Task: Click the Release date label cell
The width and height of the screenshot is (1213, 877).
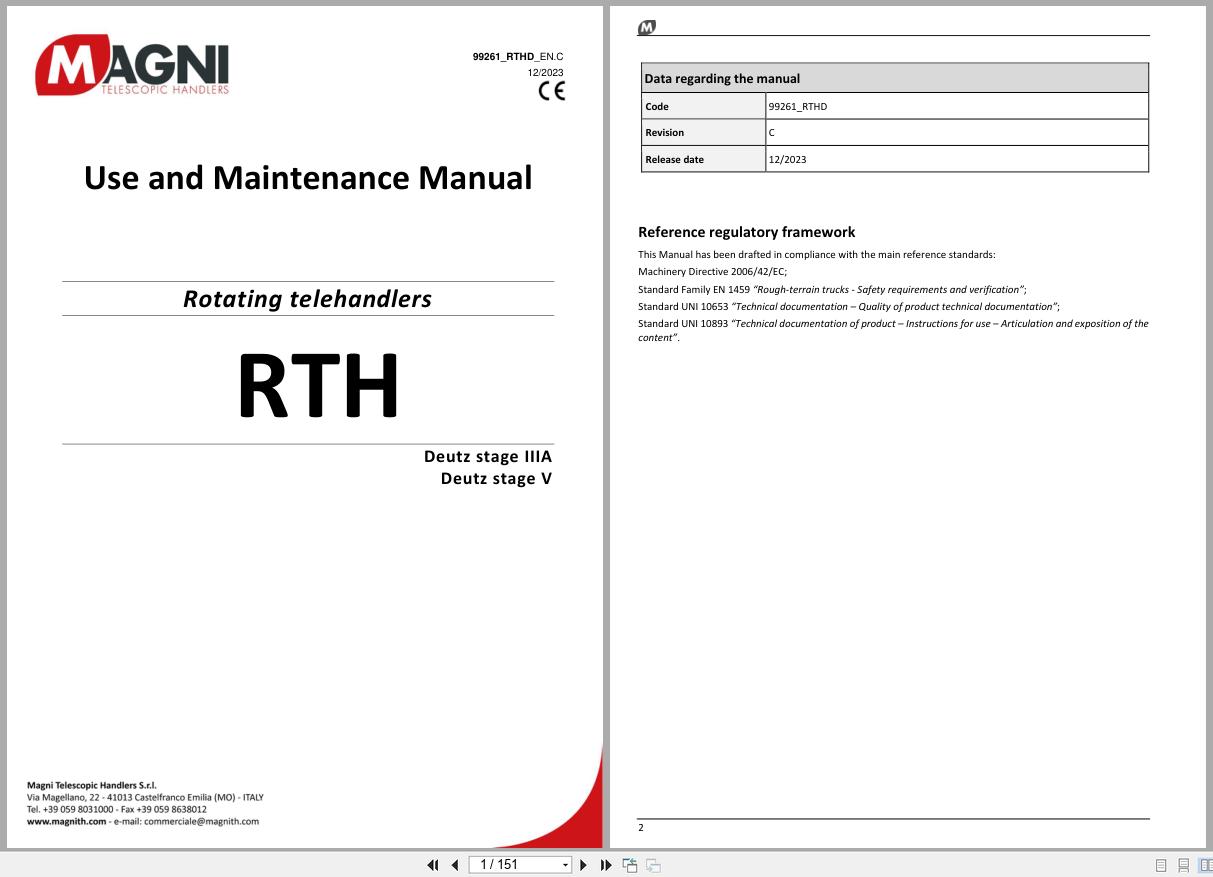Action: click(704, 159)
